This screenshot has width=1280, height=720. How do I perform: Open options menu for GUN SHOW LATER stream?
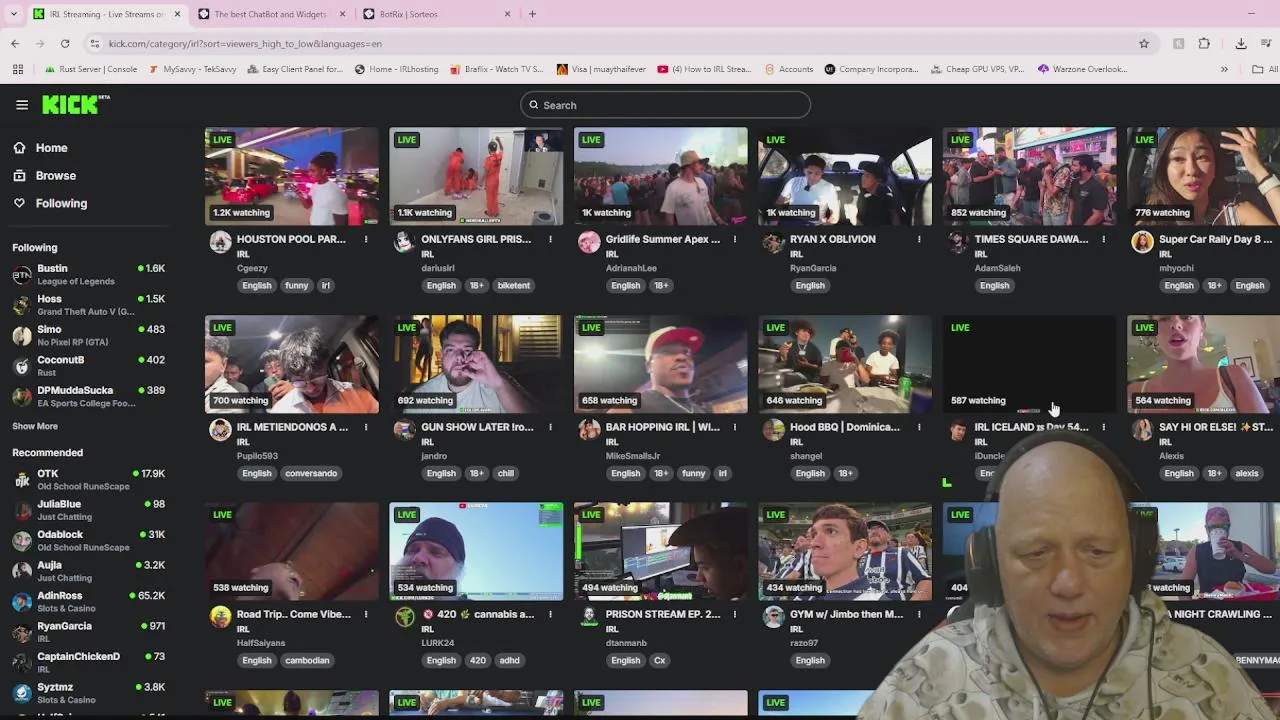[550, 427]
